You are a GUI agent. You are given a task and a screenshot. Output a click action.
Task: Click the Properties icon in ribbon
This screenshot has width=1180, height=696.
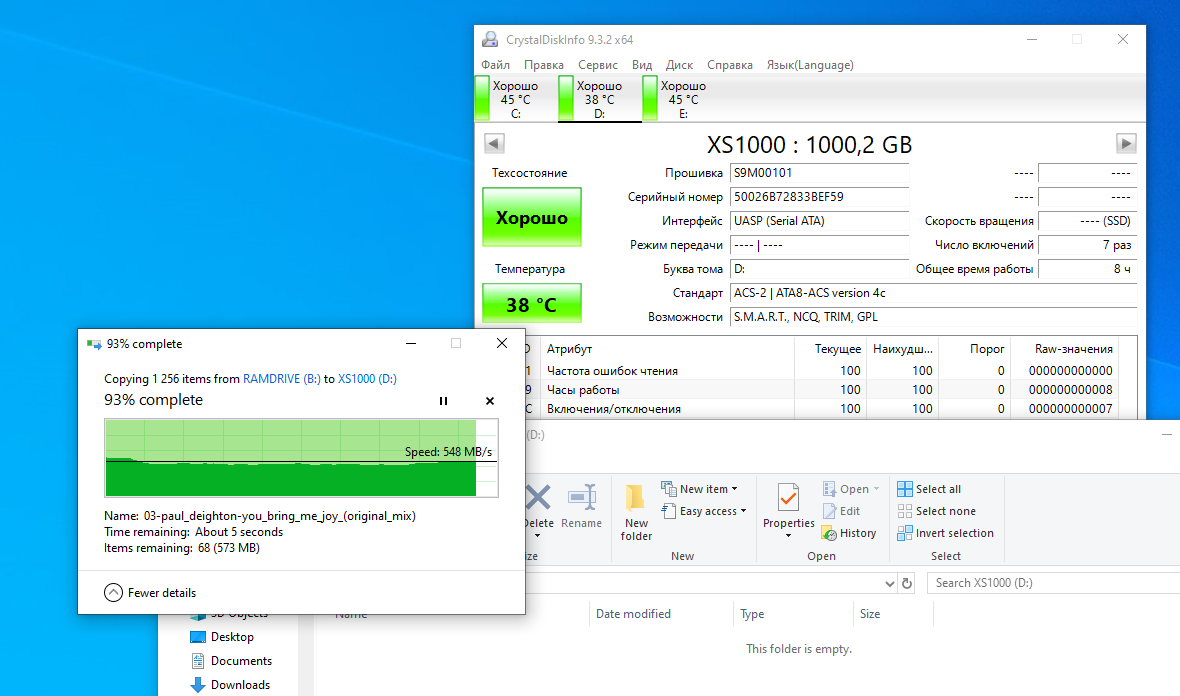click(788, 497)
